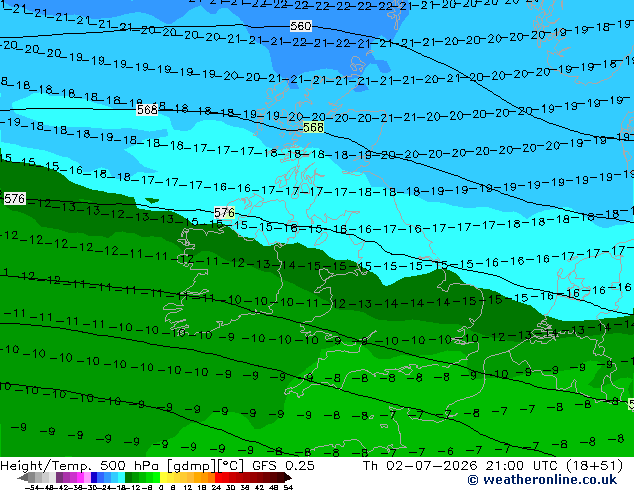Click the bright red swatch above 24
The width and height of the screenshot is (634, 490).
218,477
